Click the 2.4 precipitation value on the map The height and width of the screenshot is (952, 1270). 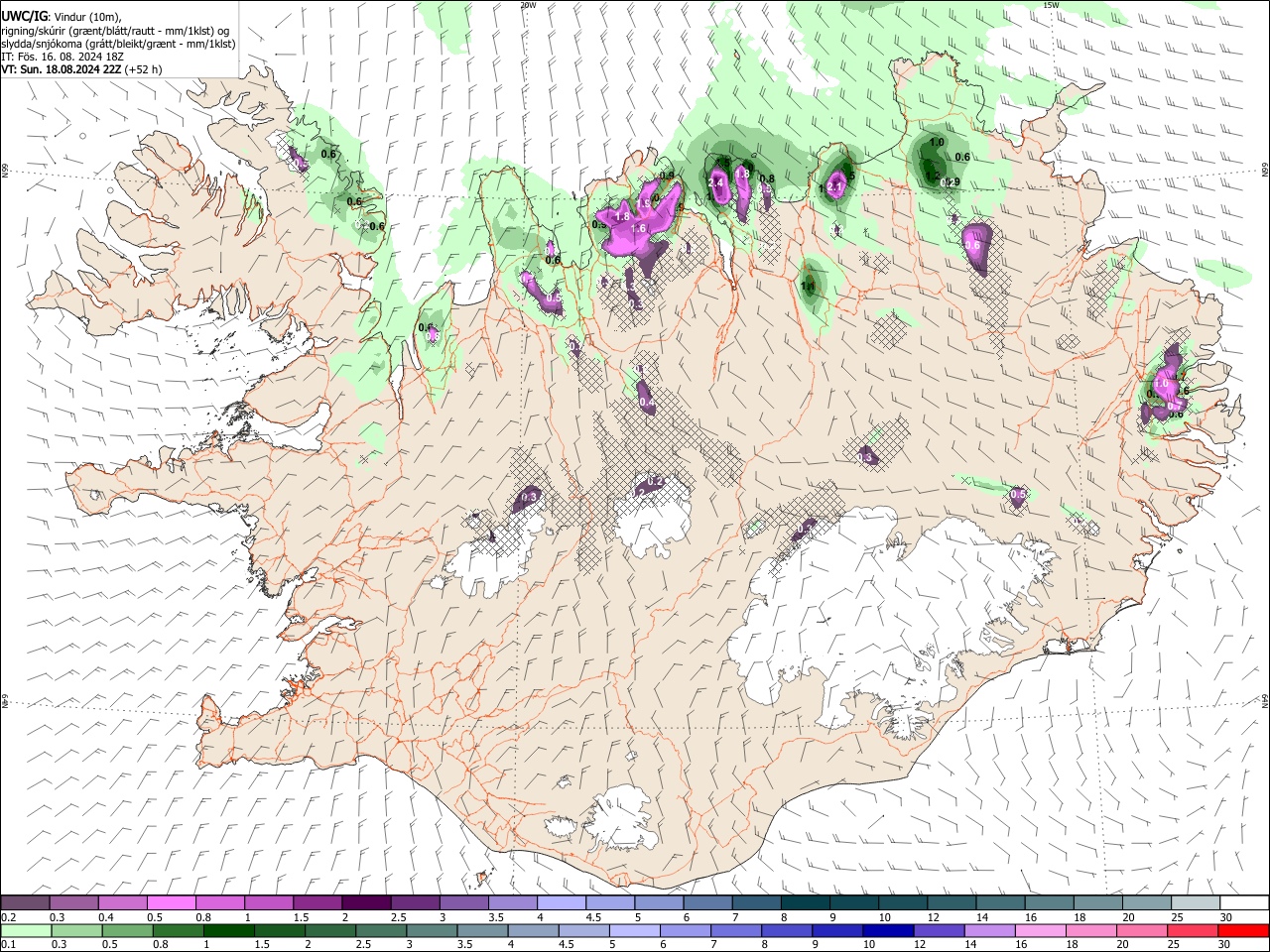point(717,183)
